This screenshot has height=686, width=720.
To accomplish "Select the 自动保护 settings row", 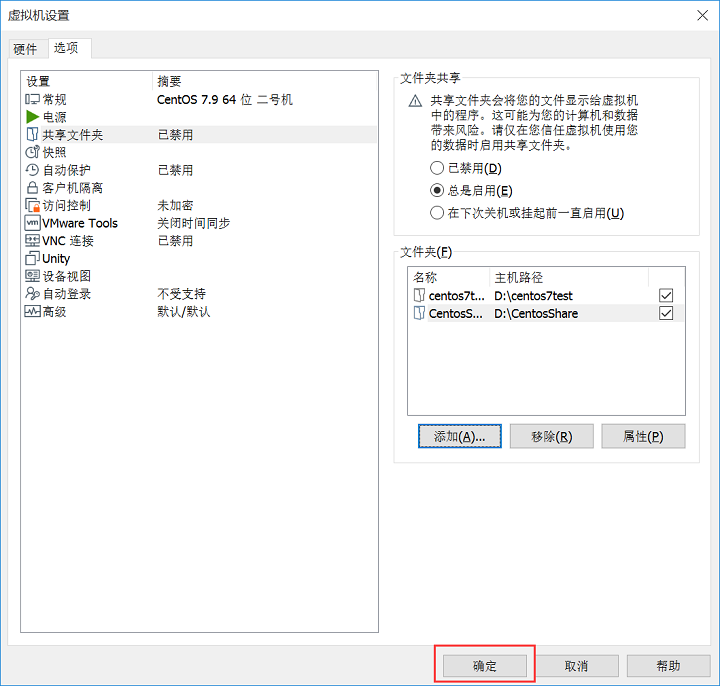I will coord(200,170).
